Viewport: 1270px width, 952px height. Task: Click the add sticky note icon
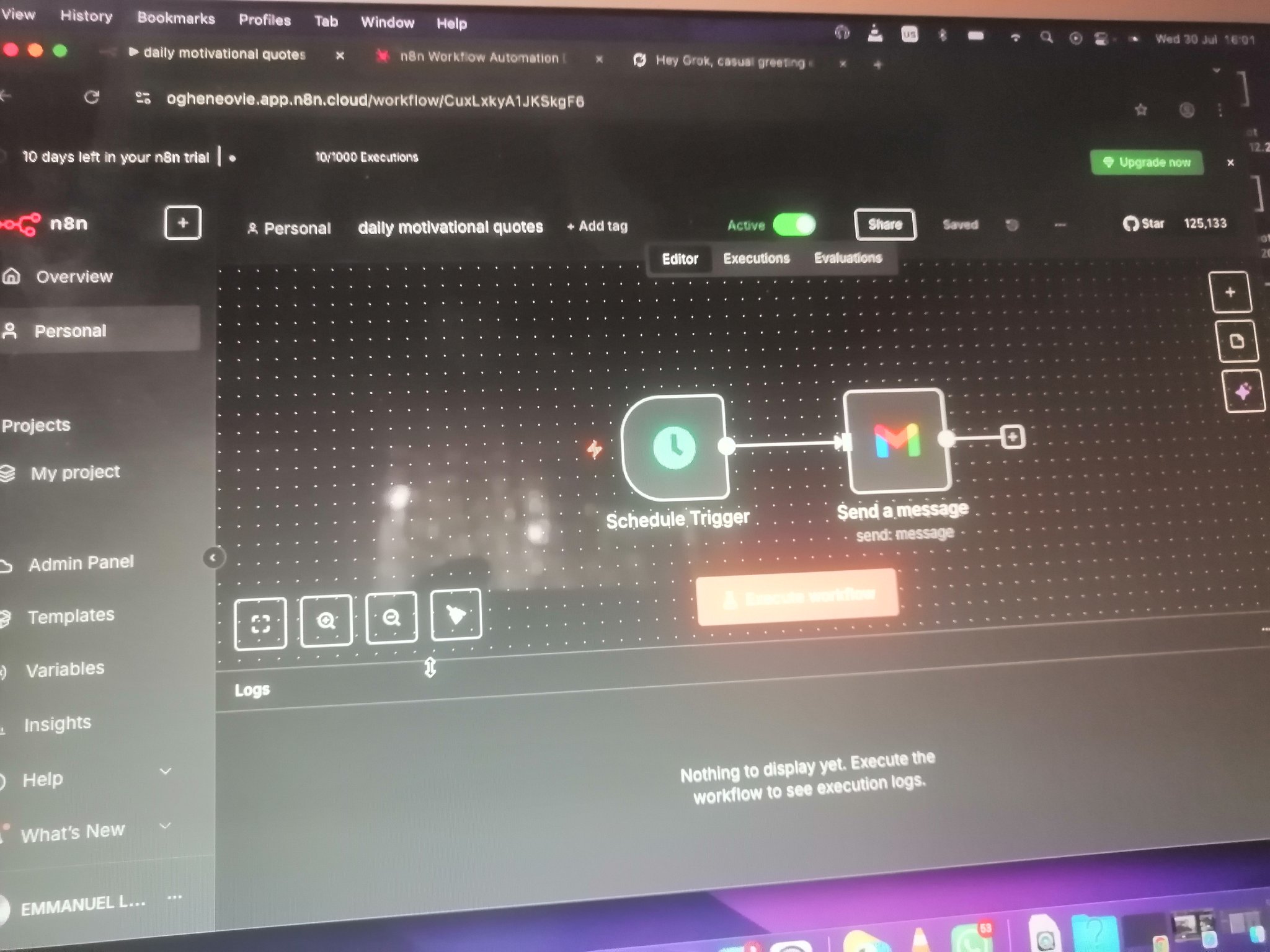click(x=1237, y=341)
